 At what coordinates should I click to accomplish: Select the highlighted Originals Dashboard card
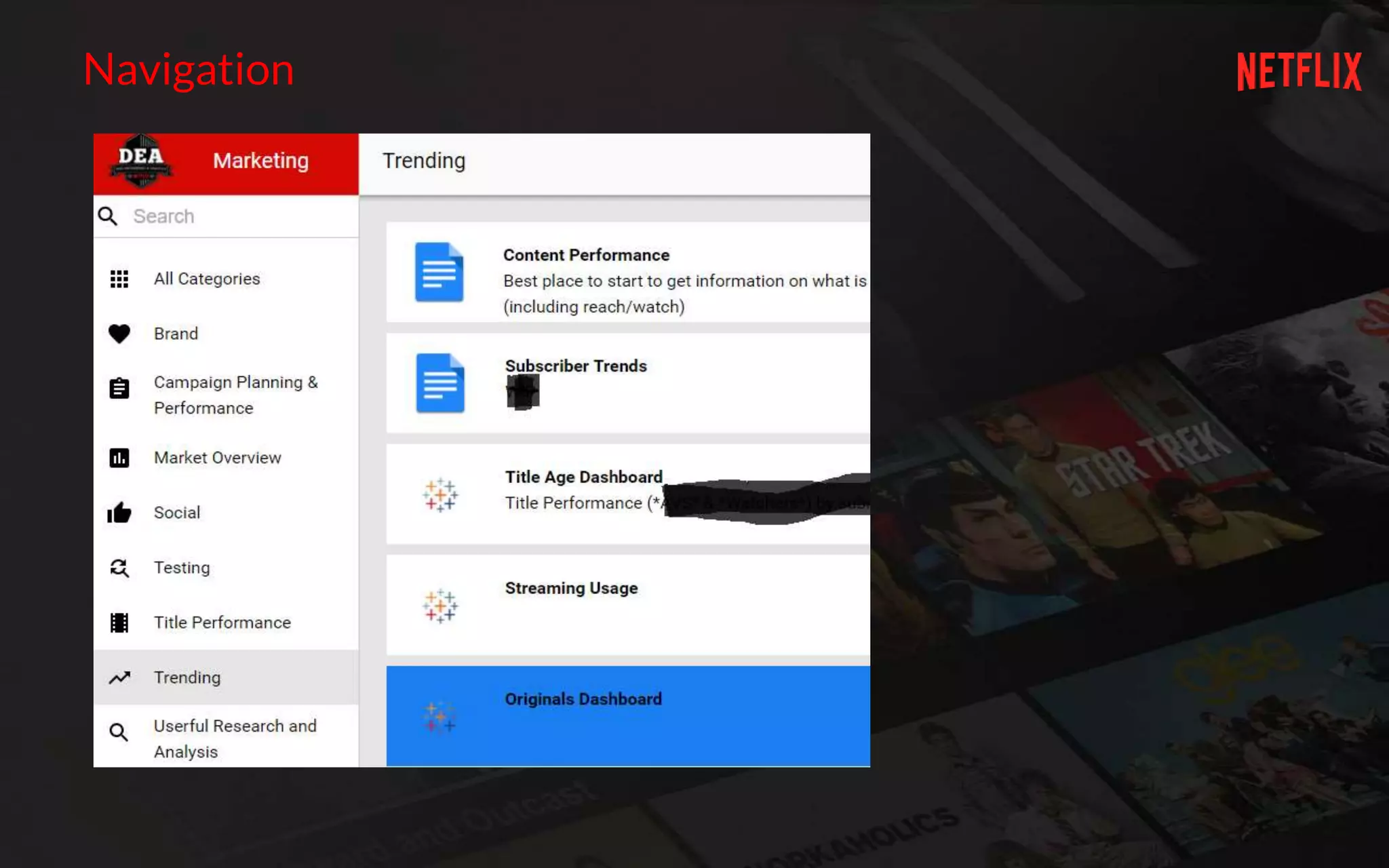[x=627, y=715]
